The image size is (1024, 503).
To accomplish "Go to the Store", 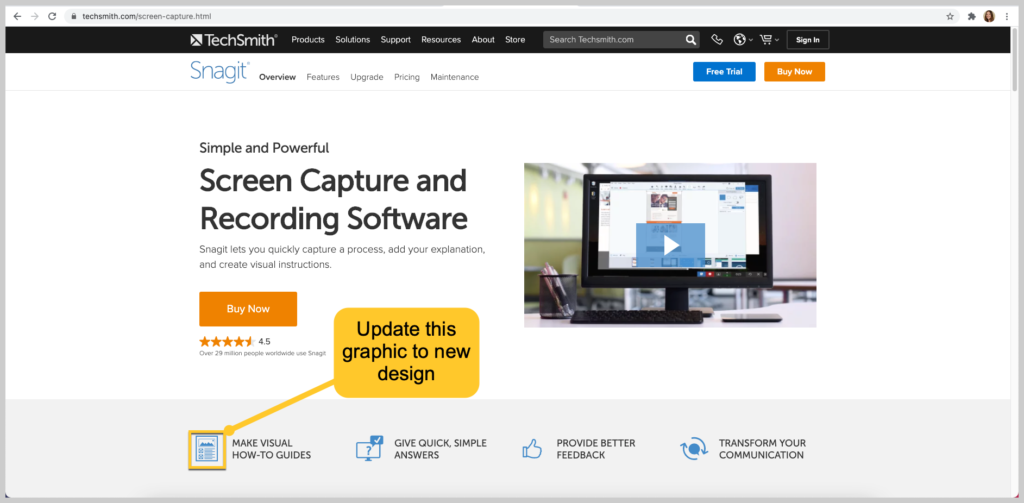I will [515, 40].
